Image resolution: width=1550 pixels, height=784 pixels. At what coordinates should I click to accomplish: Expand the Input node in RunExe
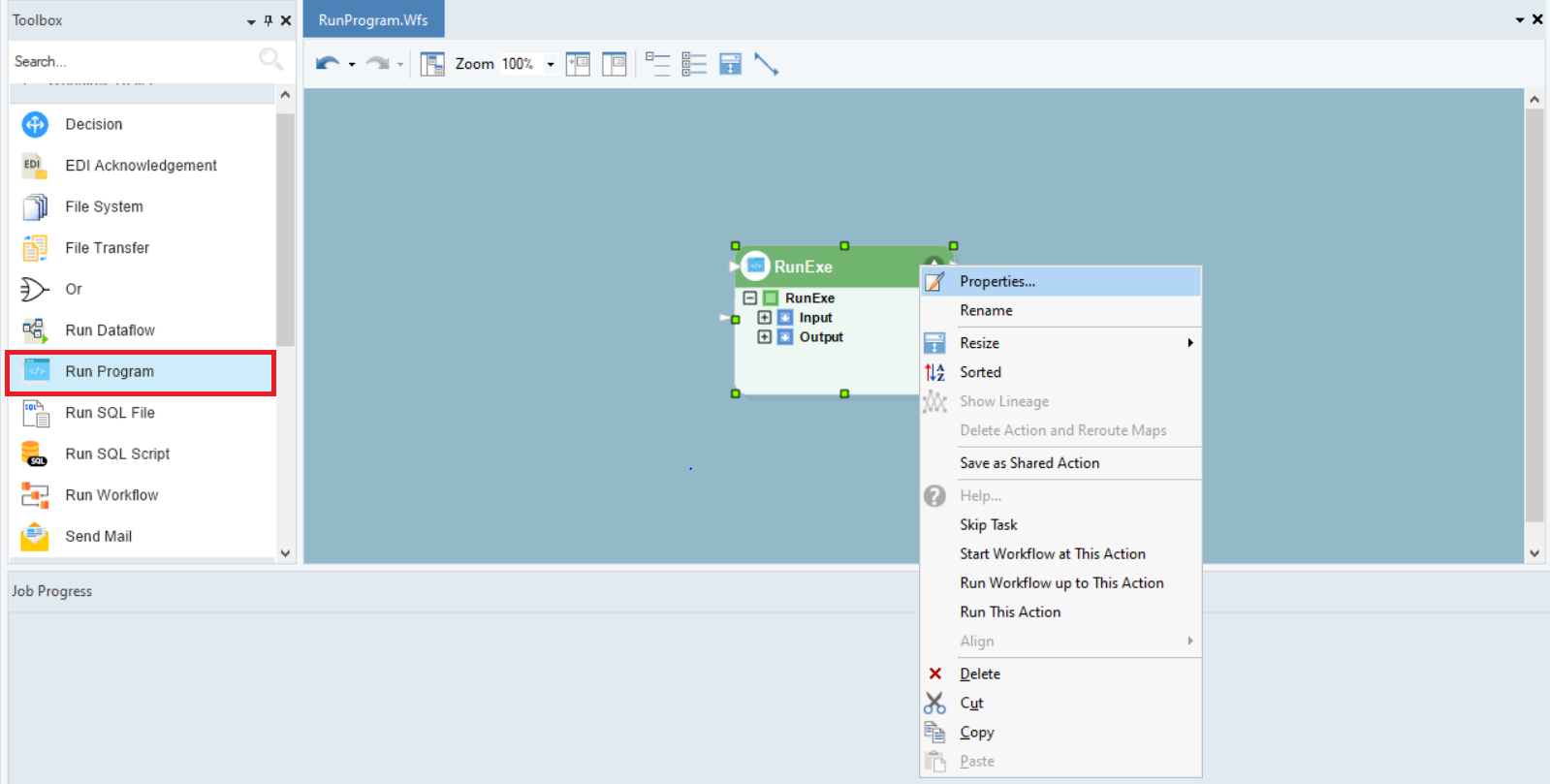764,318
